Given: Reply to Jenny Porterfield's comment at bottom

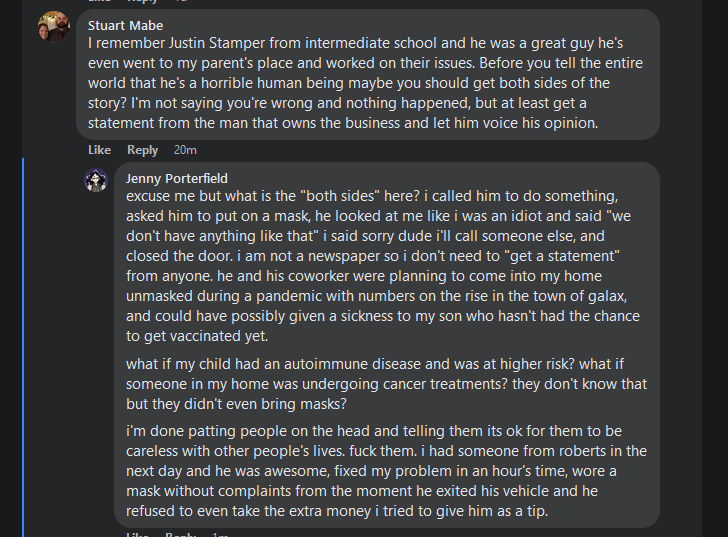Looking at the screenshot, I should [x=180, y=535].
